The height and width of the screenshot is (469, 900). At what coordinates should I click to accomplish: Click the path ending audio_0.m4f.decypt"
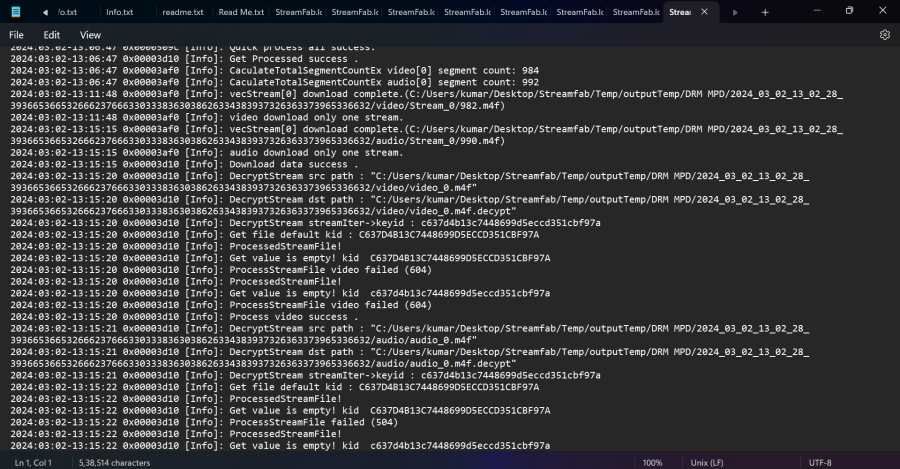pyautogui.click(x=263, y=364)
